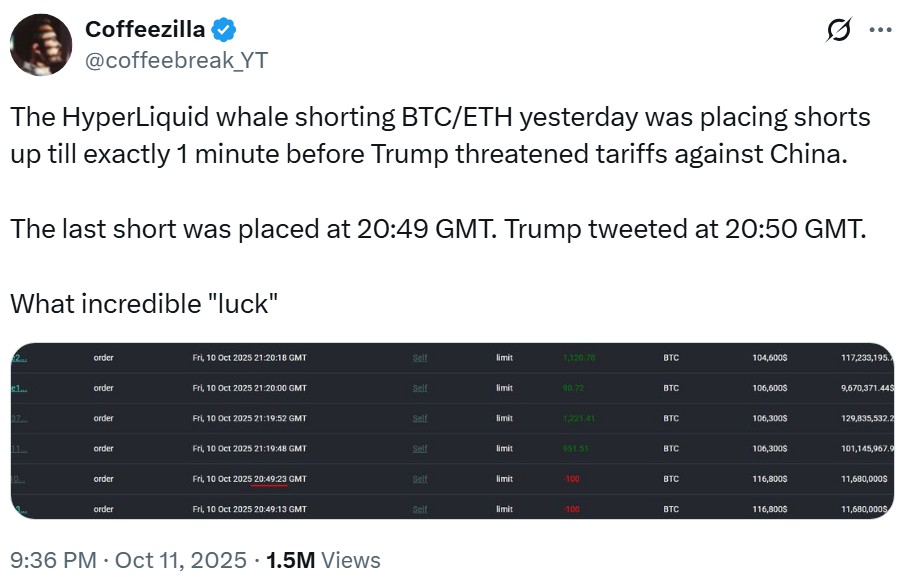
Task: Click the Self link in the 21:20:18 row
Action: pos(420,358)
